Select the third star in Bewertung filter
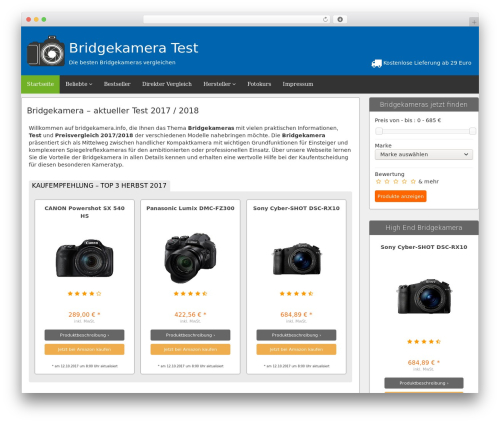This screenshot has height=423, width=500. pos(396,181)
